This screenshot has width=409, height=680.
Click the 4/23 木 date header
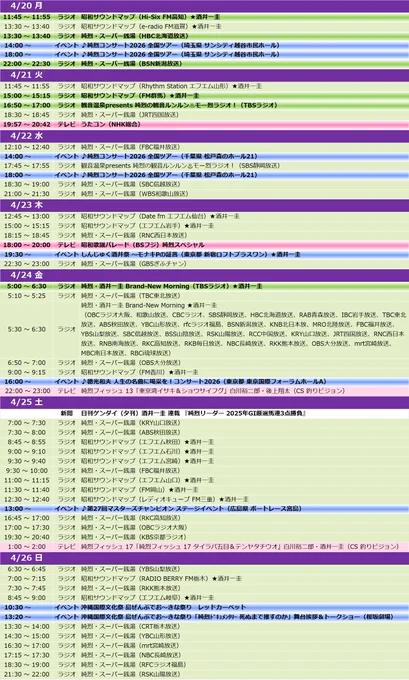pyautogui.click(x=204, y=205)
